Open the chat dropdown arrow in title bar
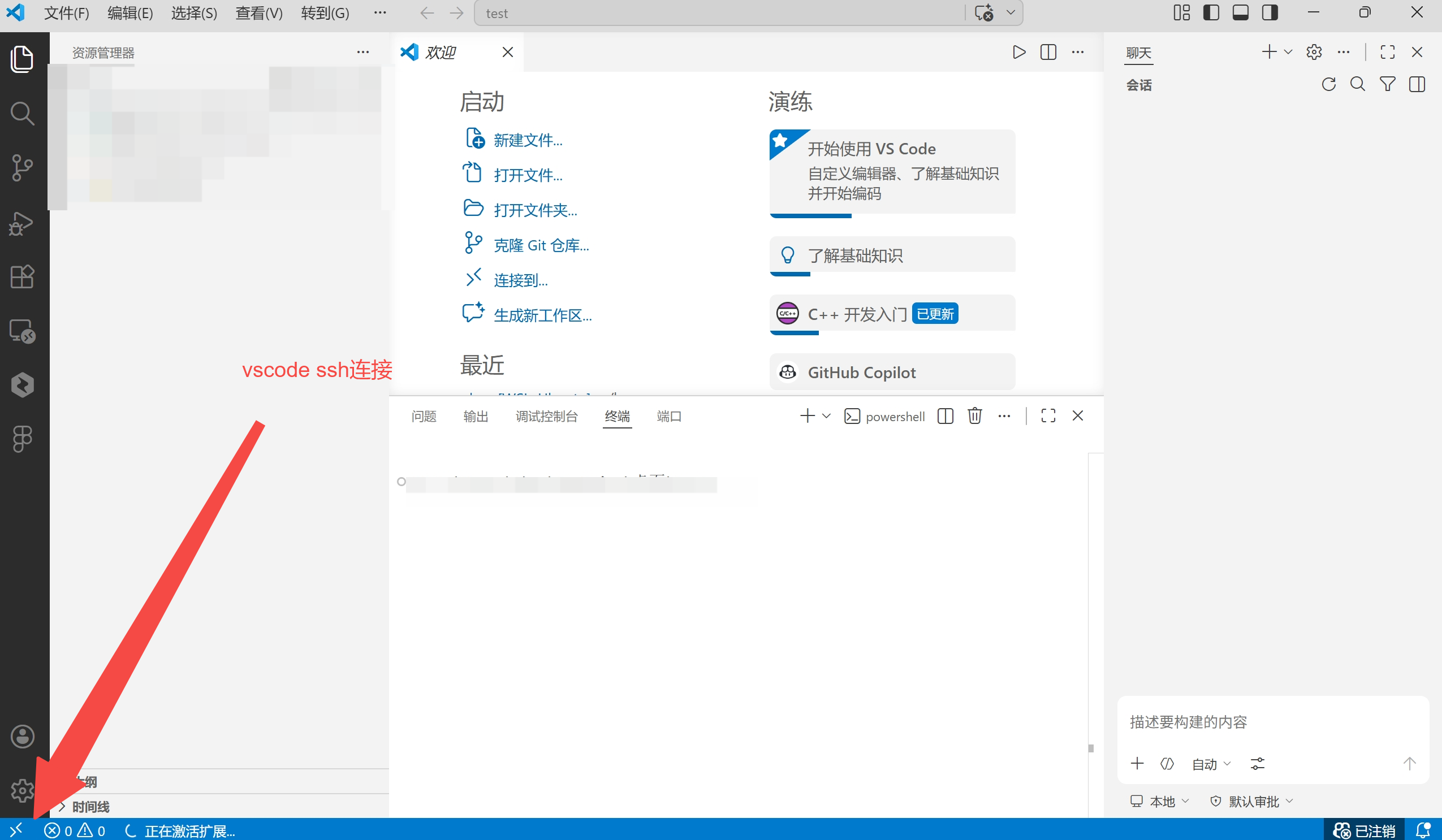 [1011, 12]
